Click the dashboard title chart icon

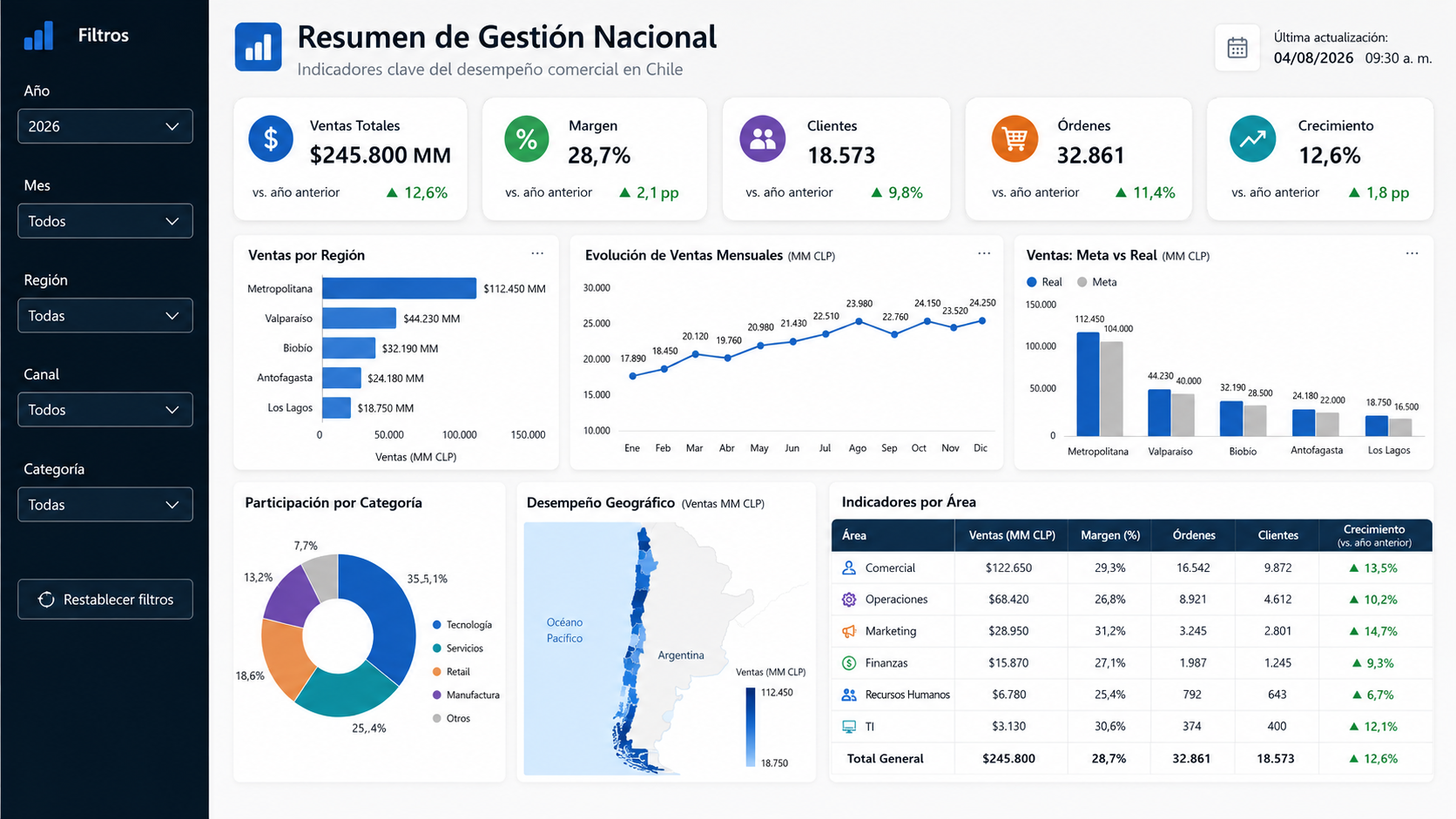258,47
